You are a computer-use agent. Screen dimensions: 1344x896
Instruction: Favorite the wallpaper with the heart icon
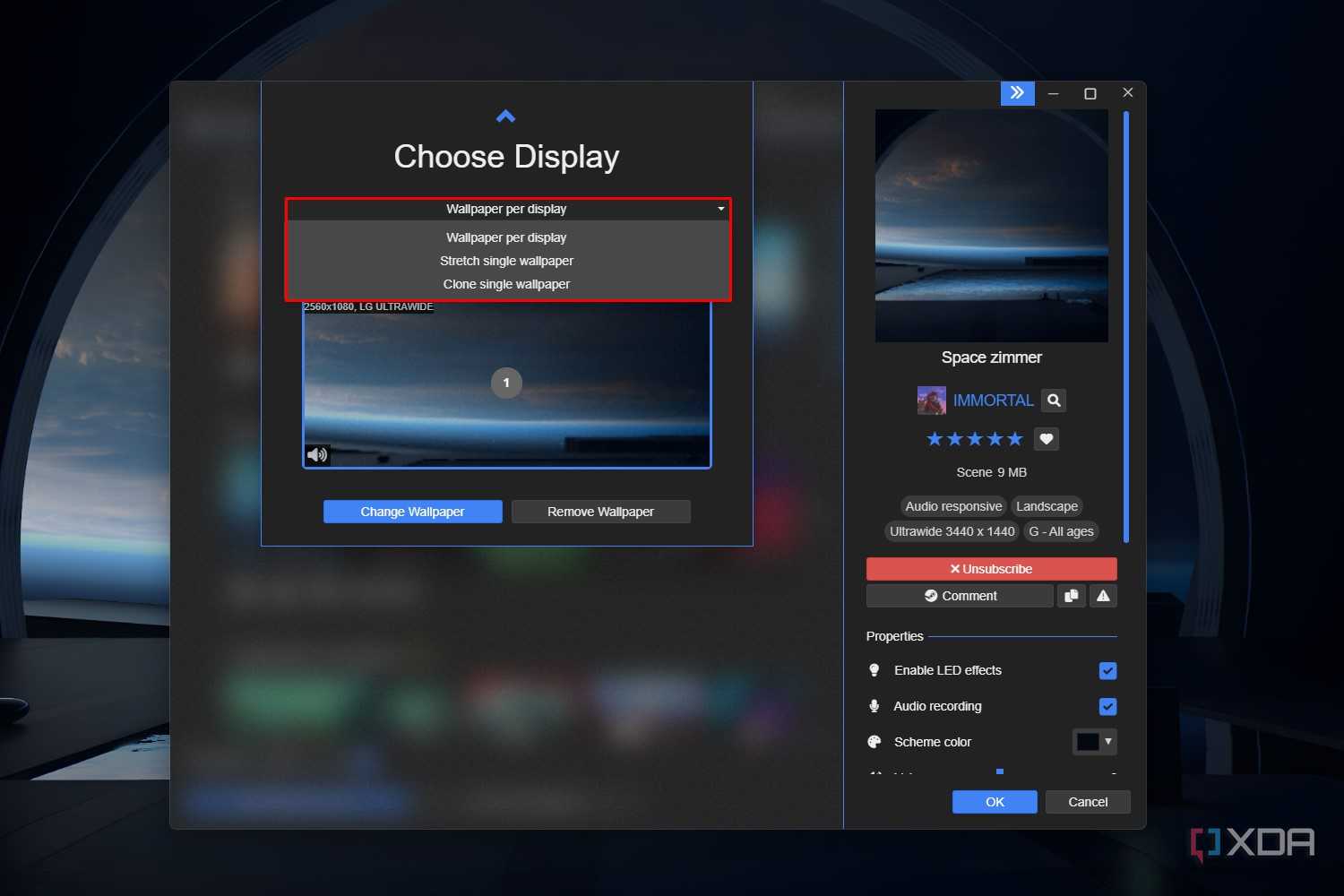[1046, 439]
